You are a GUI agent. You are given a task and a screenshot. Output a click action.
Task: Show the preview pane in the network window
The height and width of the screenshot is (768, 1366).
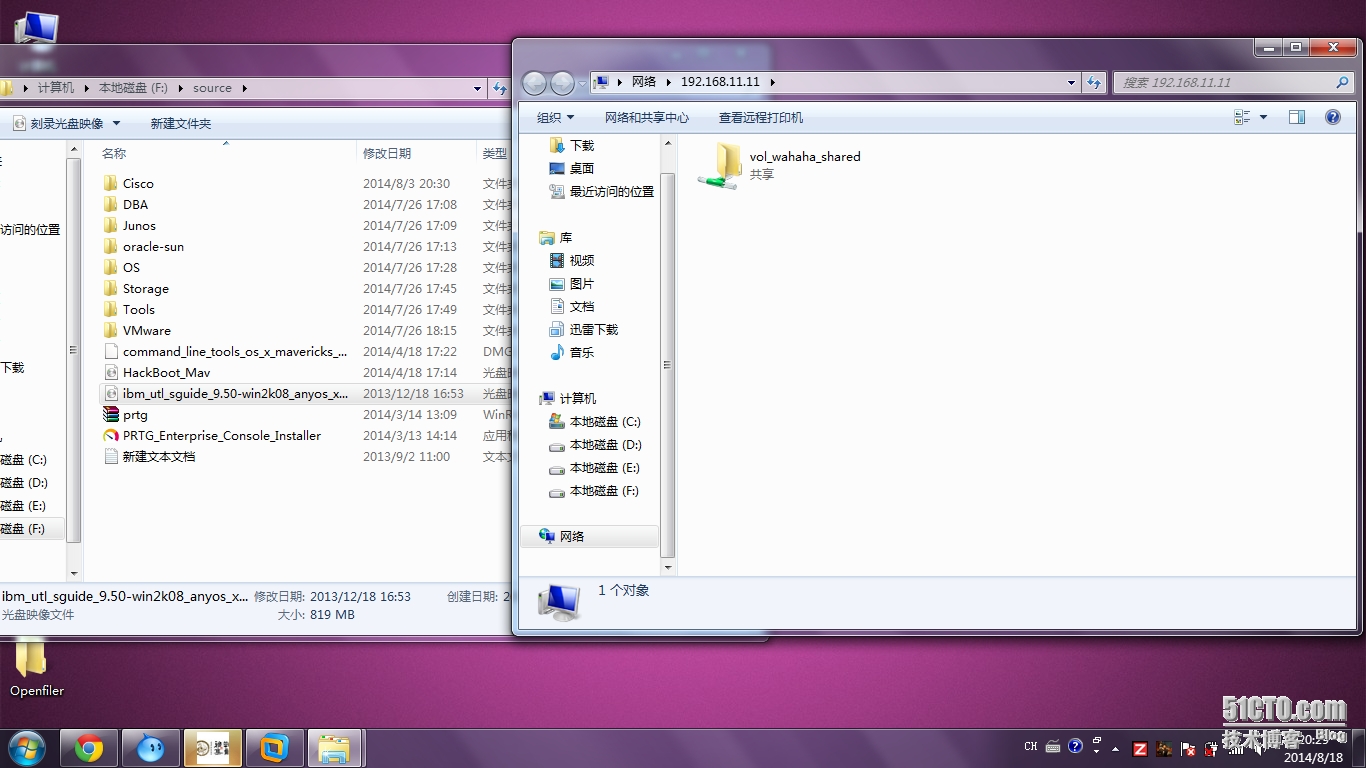click(1297, 117)
